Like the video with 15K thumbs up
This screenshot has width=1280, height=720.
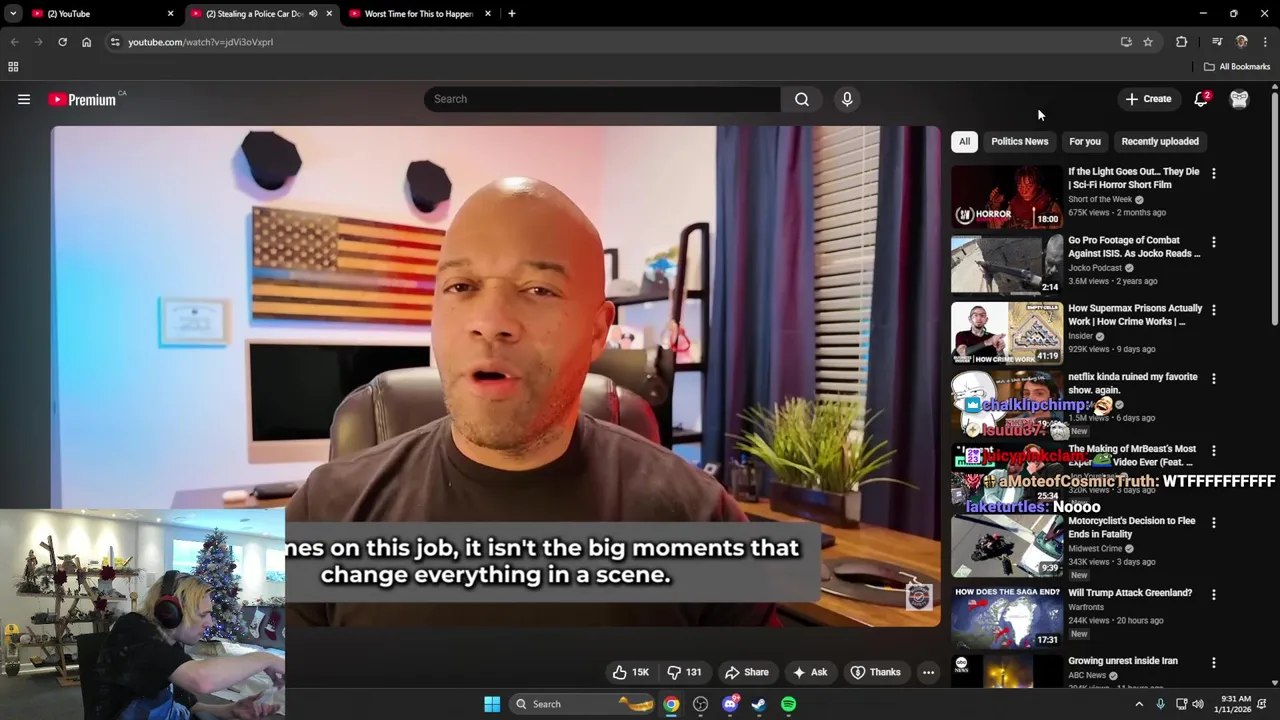tap(630, 672)
